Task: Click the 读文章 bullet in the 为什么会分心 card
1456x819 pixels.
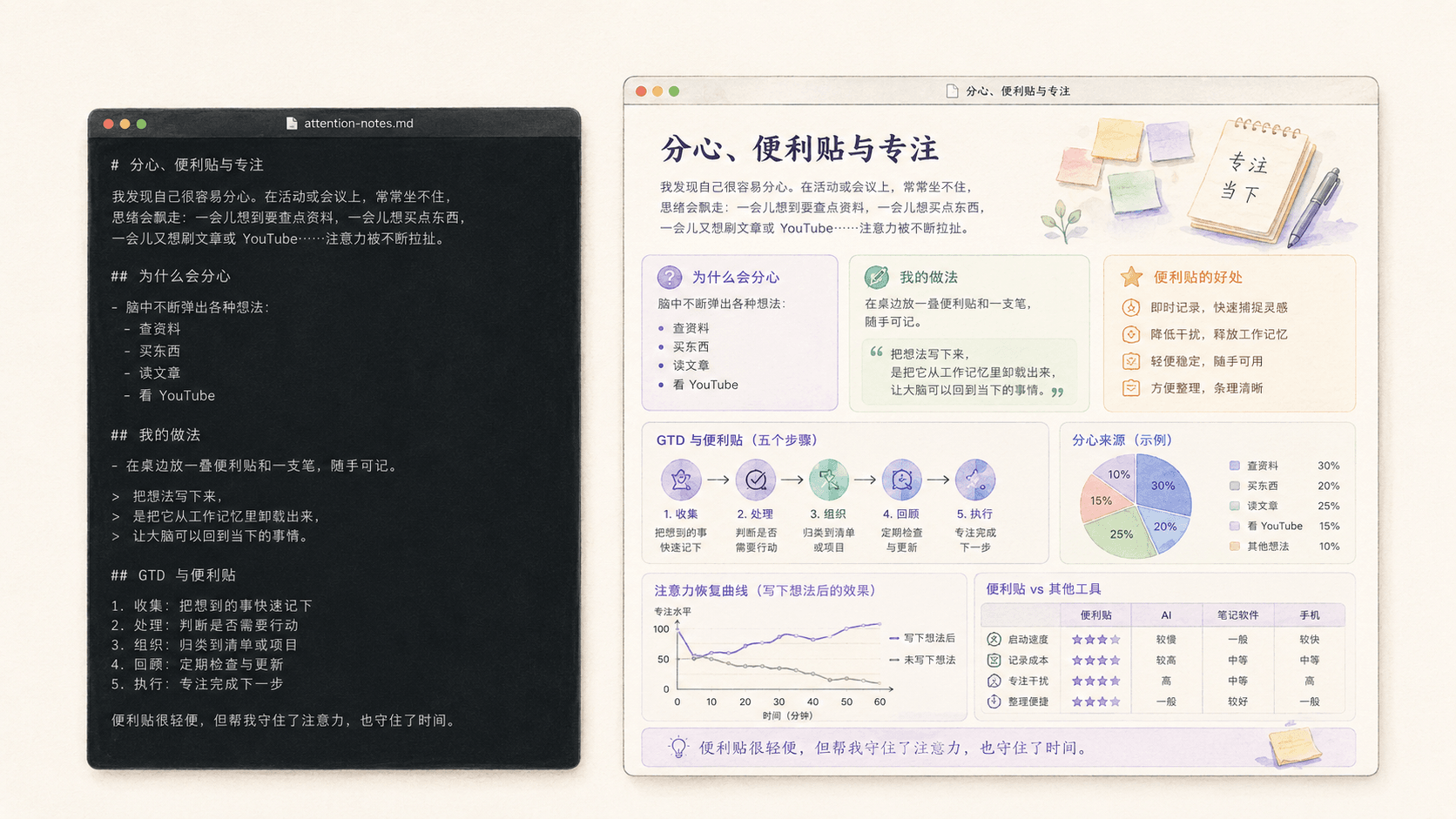Action: click(x=691, y=366)
